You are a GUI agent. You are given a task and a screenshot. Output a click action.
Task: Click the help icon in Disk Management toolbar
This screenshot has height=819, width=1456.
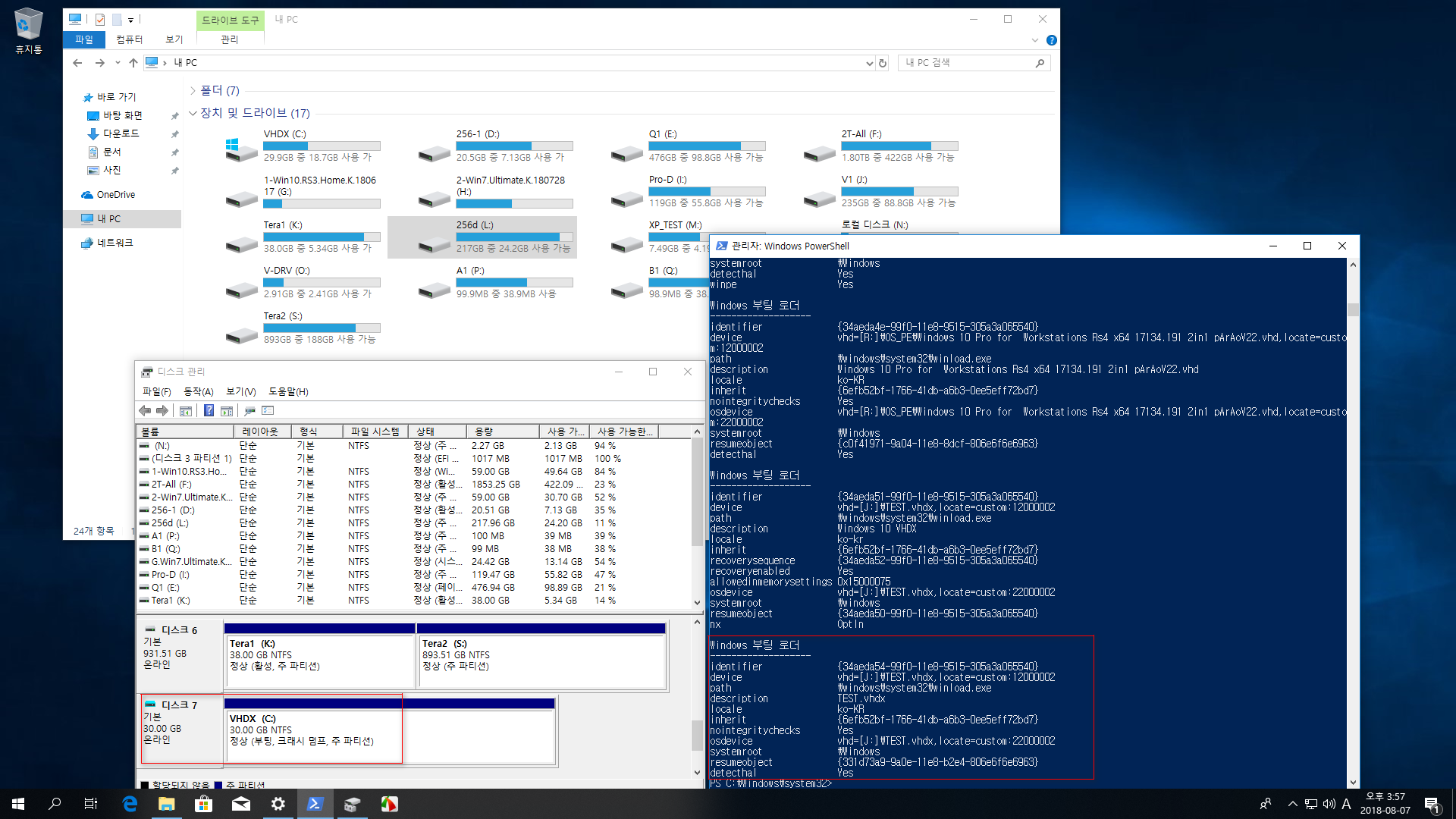[209, 411]
